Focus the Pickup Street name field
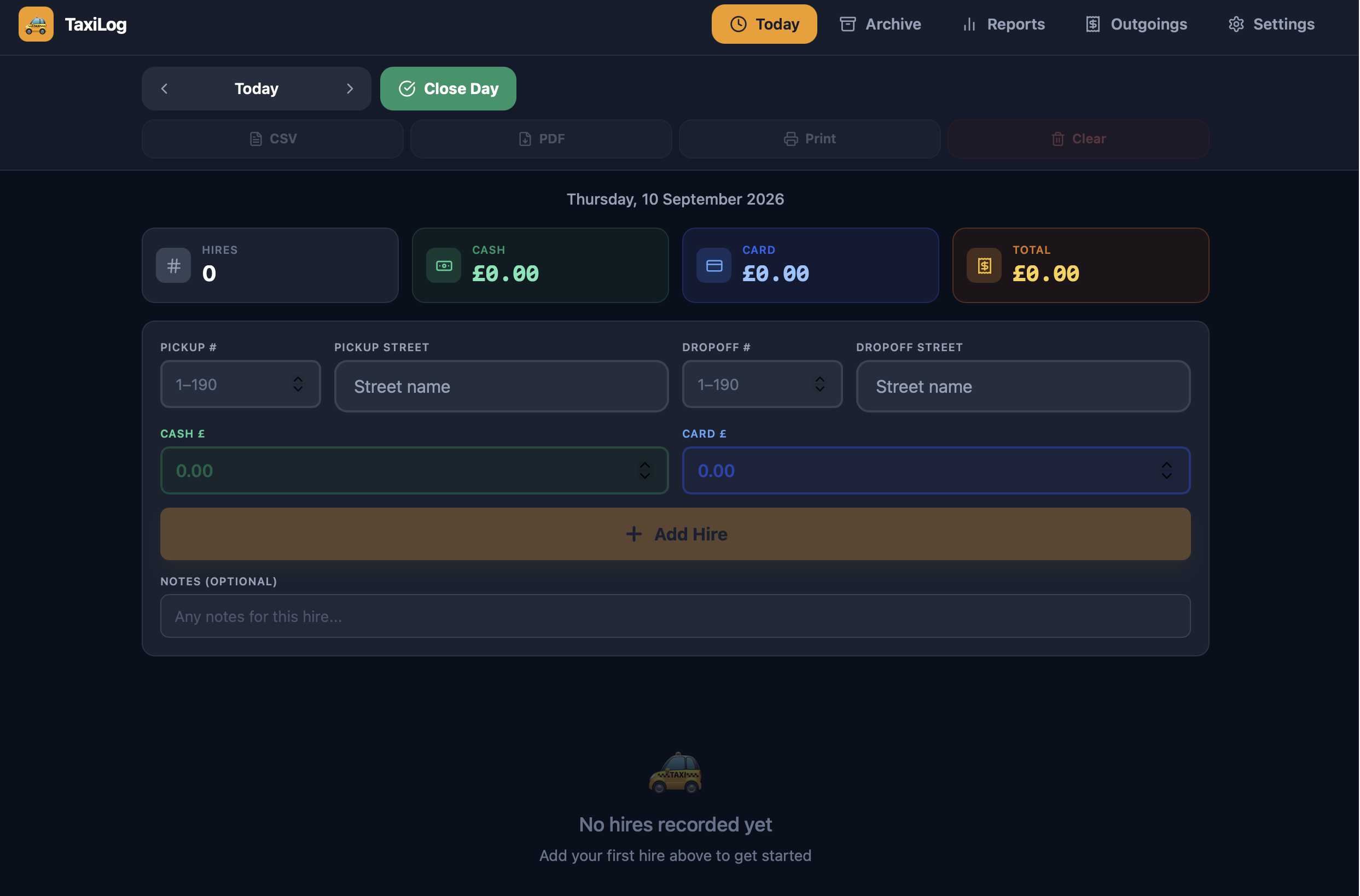The image size is (1360, 896). (x=502, y=386)
